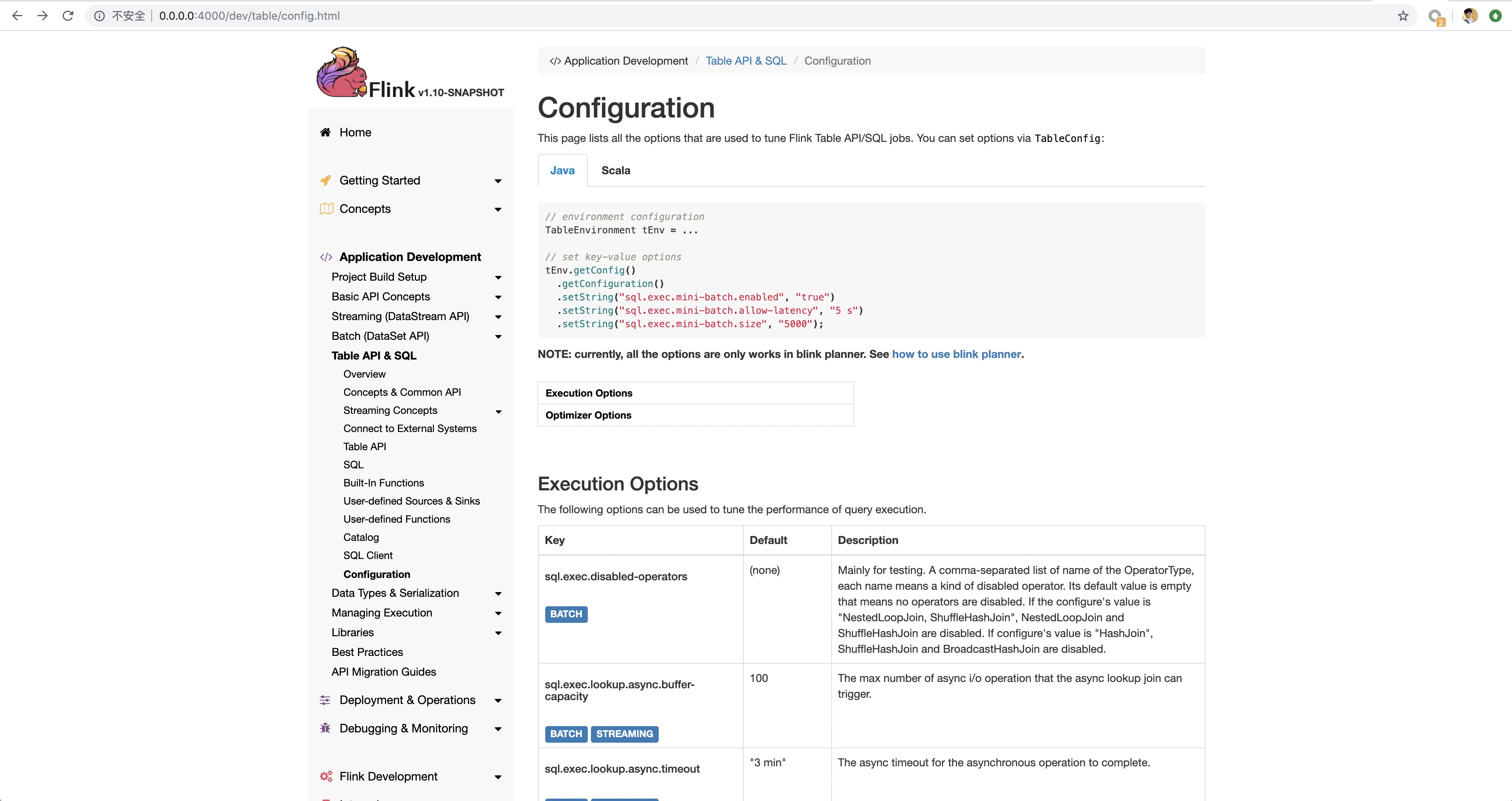Switch to the Scala code tab
The width and height of the screenshot is (1512, 801).
point(615,170)
